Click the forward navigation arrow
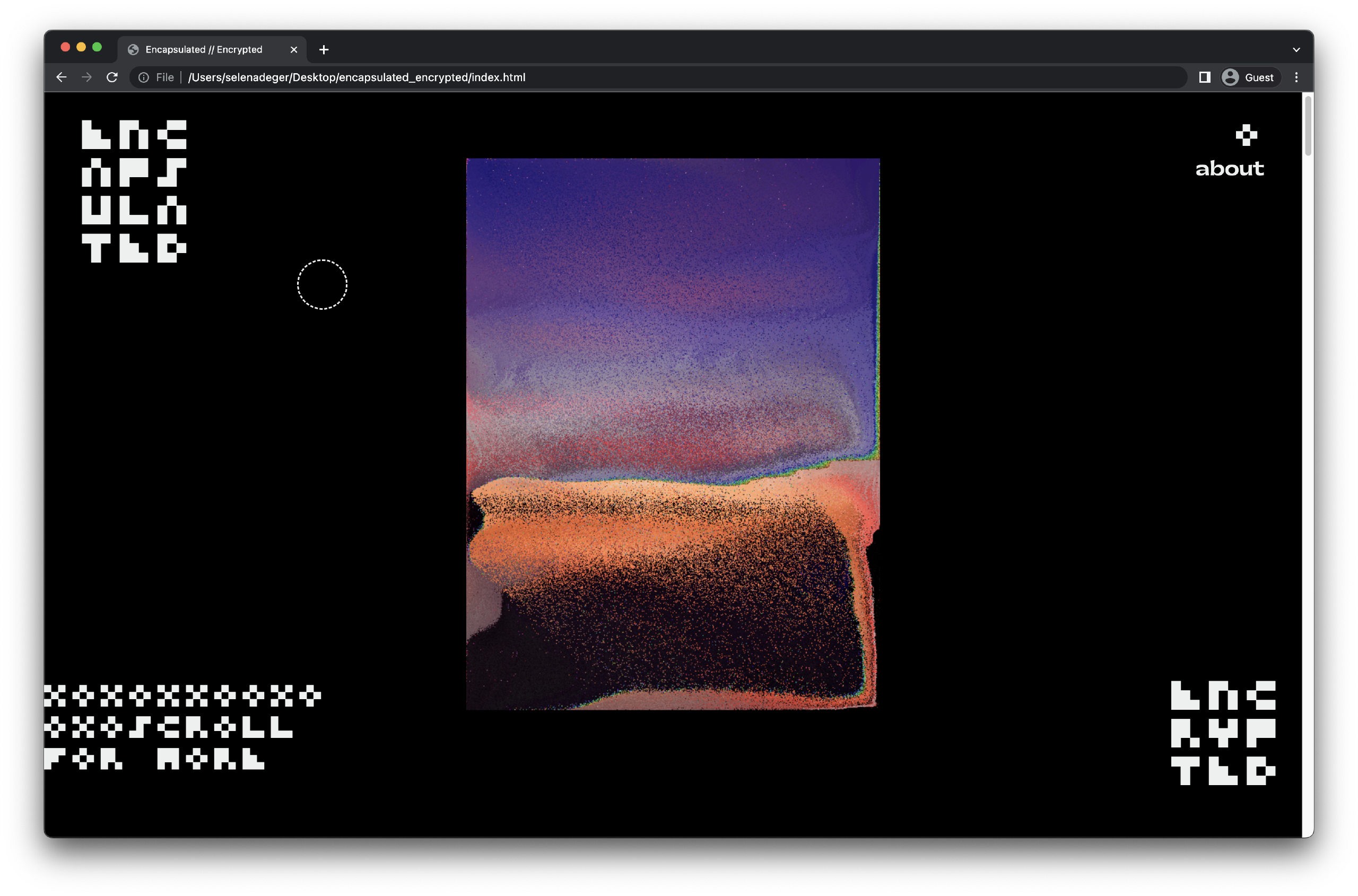Image resolution: width=1358 pixels, height=896 pixels. (87, 77)
